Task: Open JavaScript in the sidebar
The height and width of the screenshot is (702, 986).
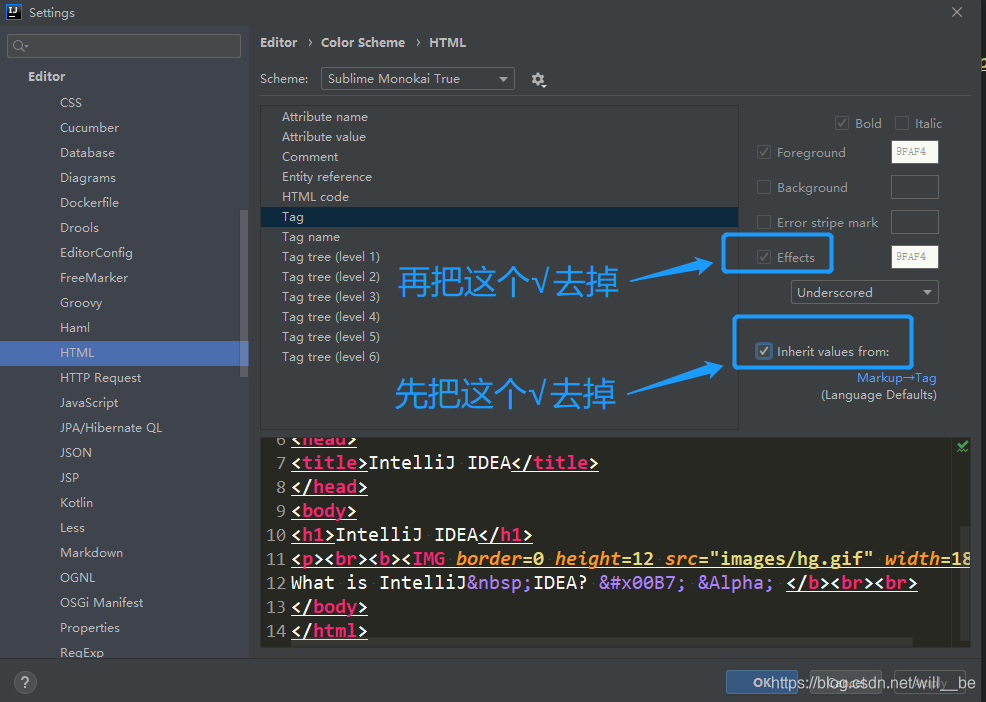Action: coord(89,403)
